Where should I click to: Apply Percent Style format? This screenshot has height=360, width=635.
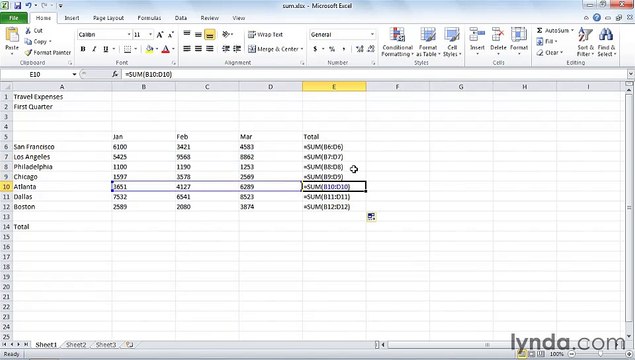pos(332,49)
